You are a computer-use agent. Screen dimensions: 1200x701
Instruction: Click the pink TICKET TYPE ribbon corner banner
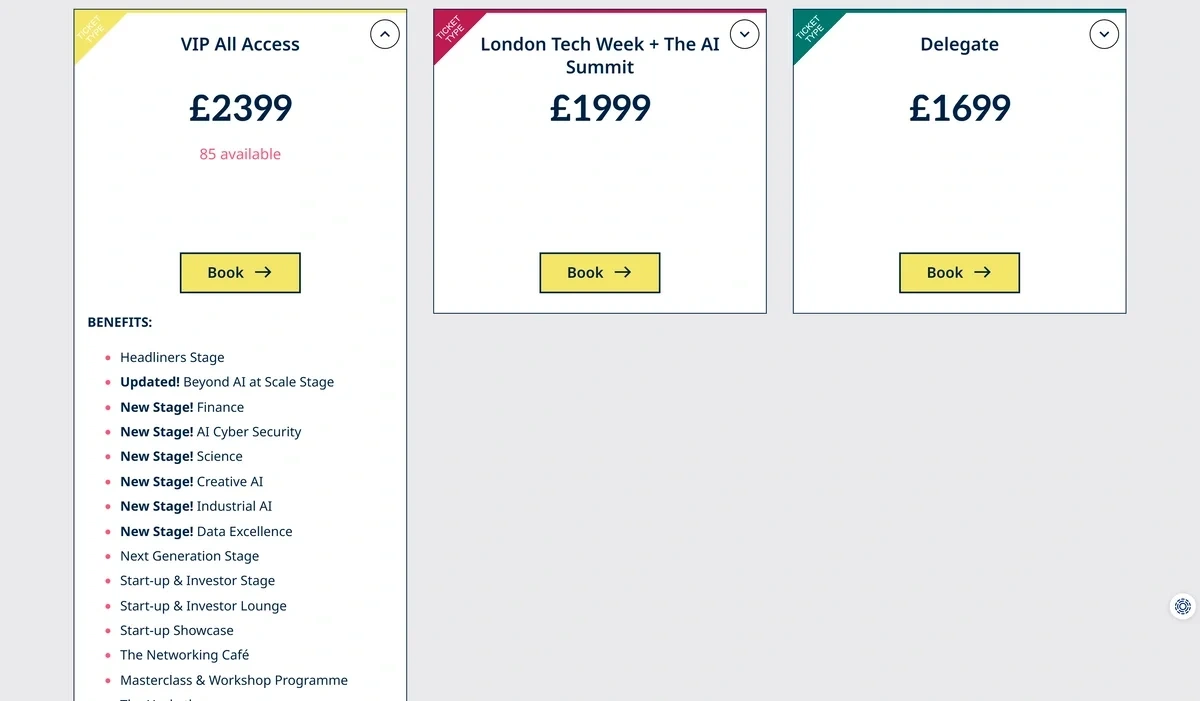[452, 30]
